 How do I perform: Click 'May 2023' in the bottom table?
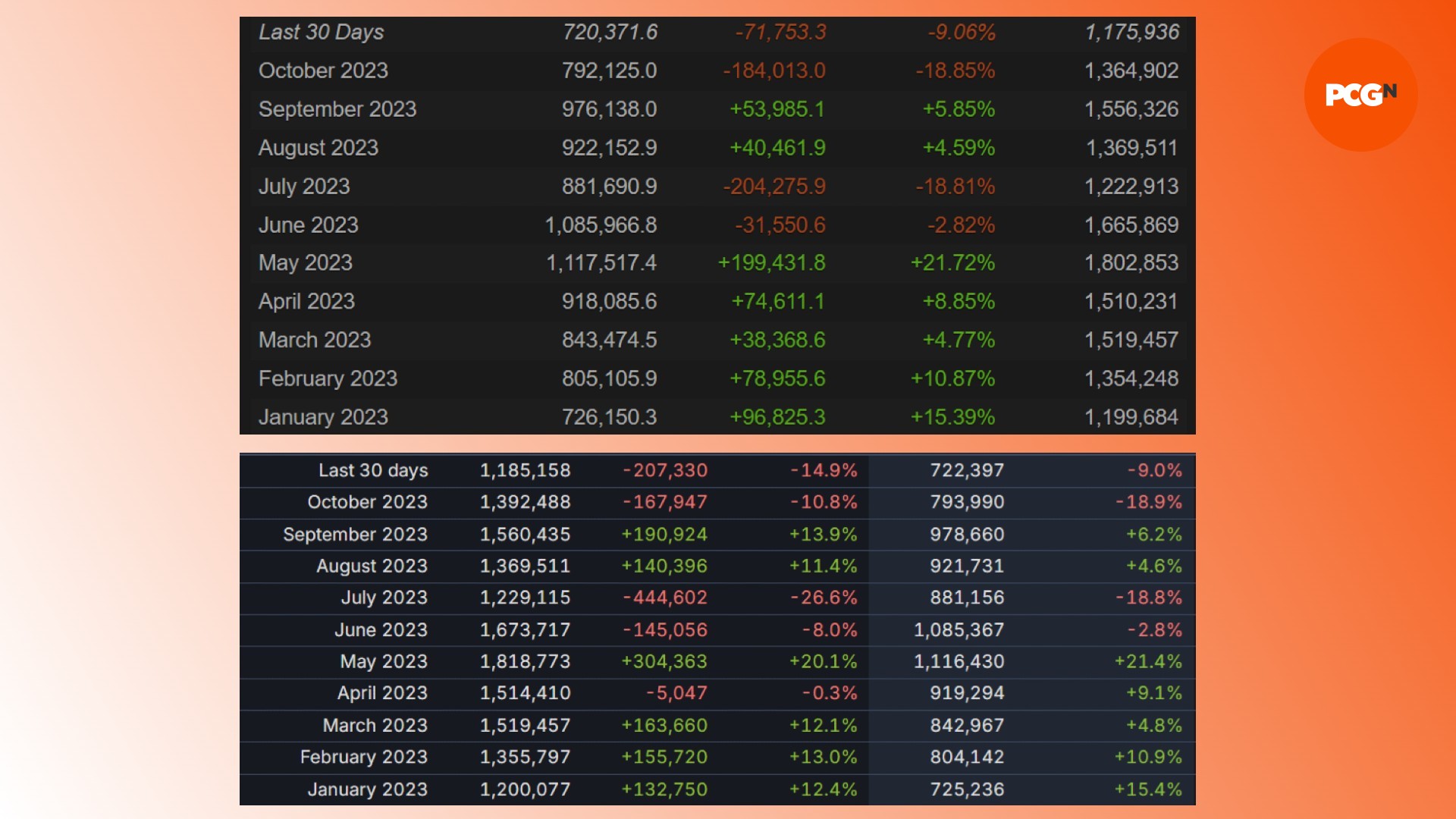384,662
